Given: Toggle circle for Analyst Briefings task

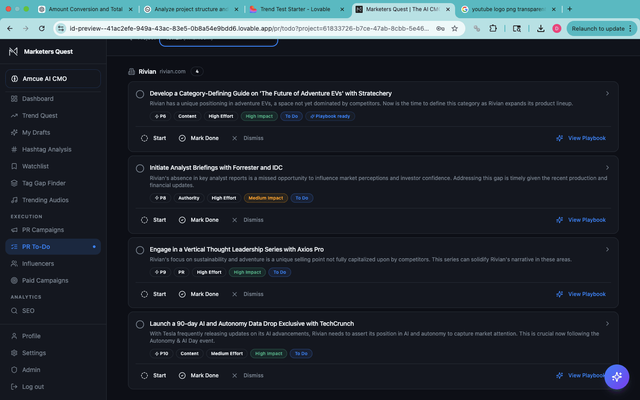Looking at the screenshot, I should coord(140,168).
